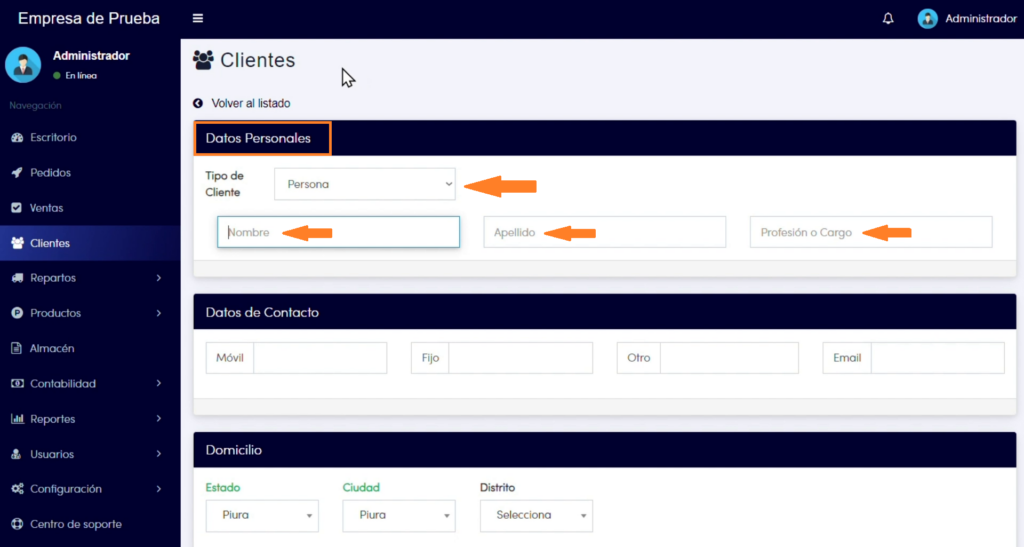
Task: Open the Ciudad dropdown showing Piura
Action: (x=399, y=516)
